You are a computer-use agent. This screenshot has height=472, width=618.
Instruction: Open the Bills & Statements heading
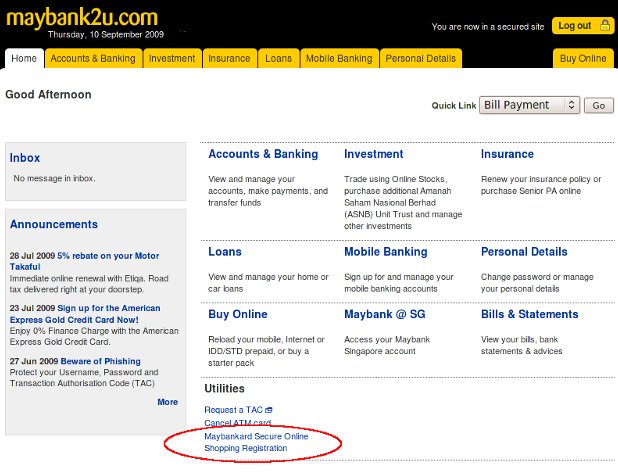pyautogui.click(x=529, y=314)
